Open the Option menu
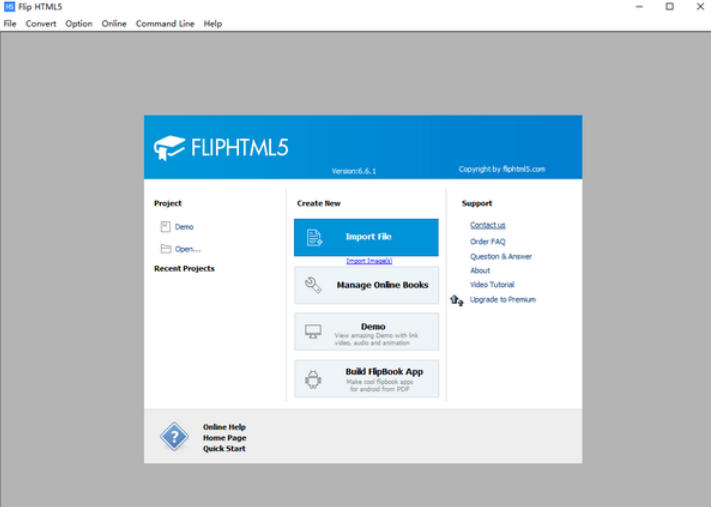Image resolution: width=711 pixels, height=507 pixels. click(x=79, y=23)
